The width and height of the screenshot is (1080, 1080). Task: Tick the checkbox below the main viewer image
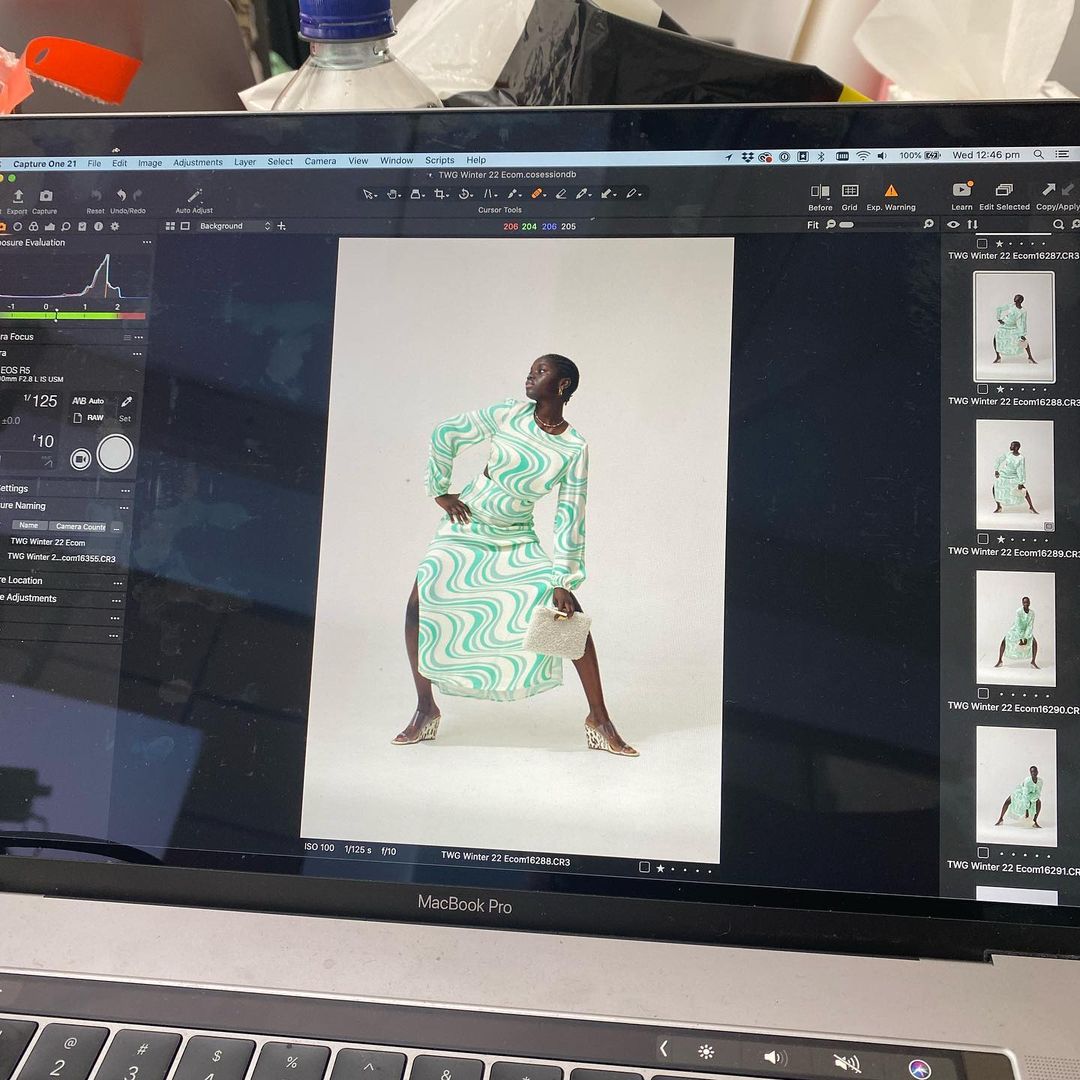coord(645,867)
